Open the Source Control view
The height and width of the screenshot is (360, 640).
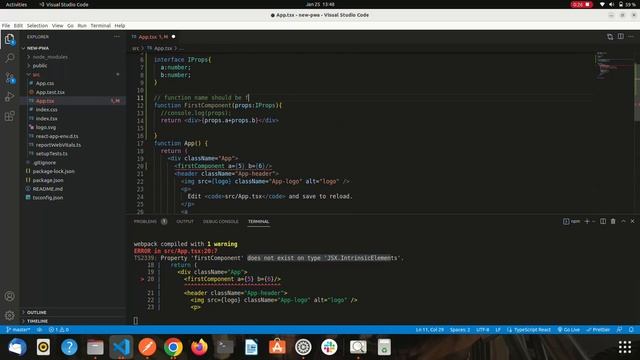tap(9, 77)
